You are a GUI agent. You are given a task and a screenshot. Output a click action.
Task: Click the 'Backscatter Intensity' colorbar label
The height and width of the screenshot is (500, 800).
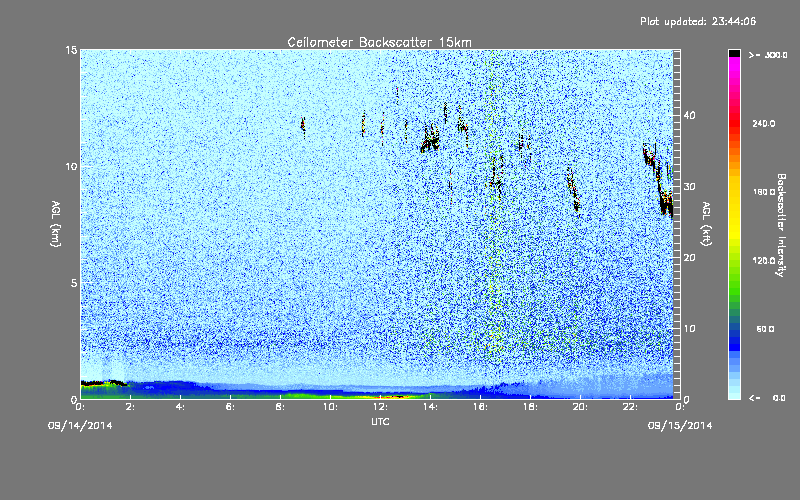click(781, 225)
